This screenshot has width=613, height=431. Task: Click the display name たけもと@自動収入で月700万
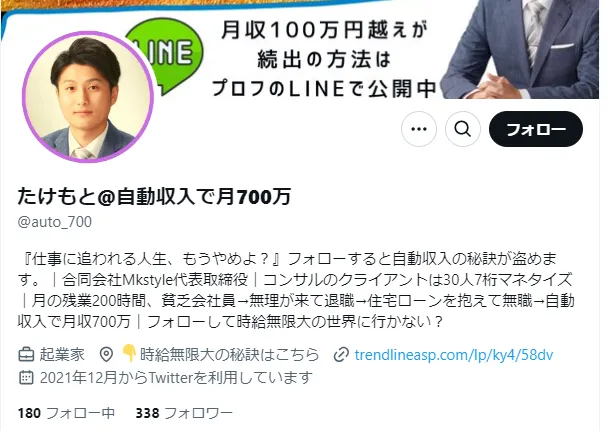[154, 196]
